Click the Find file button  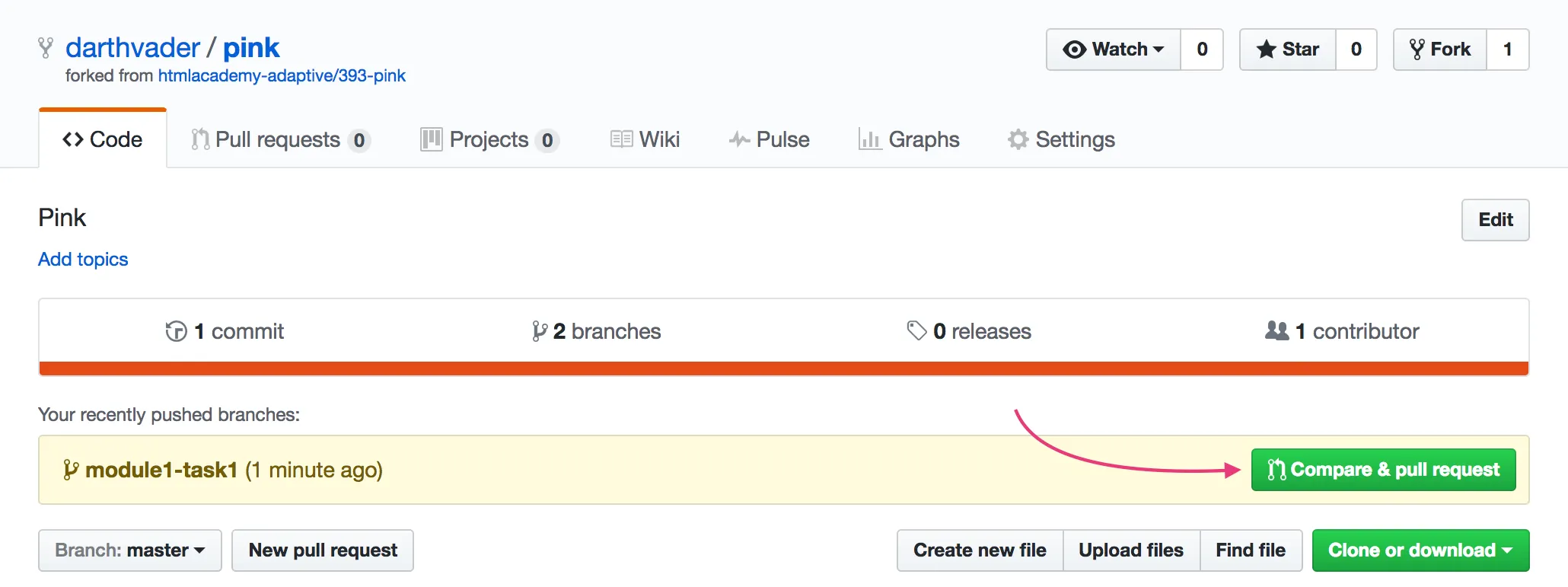(x=1251, y=550)
